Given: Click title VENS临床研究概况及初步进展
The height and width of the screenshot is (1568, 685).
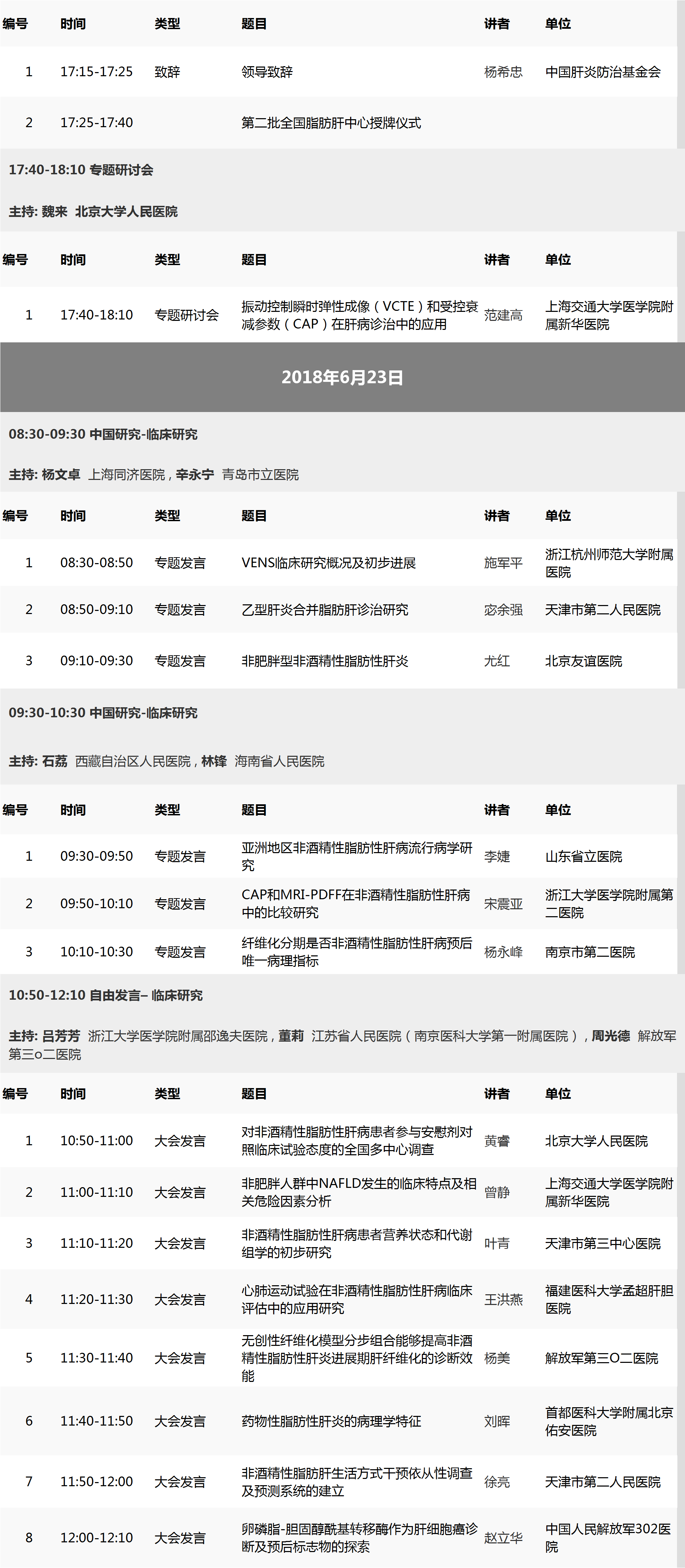Looking at the screenshot, I should [329, 563].
